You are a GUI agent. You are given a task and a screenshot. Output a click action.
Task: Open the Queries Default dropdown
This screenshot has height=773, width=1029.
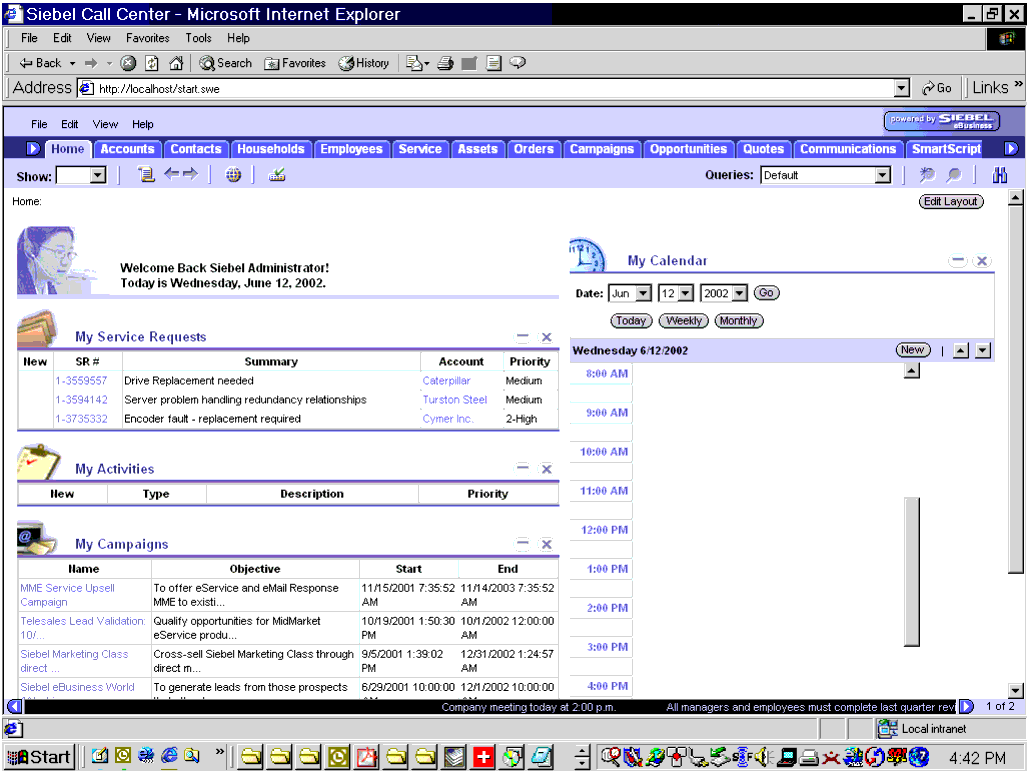point(883,175)
